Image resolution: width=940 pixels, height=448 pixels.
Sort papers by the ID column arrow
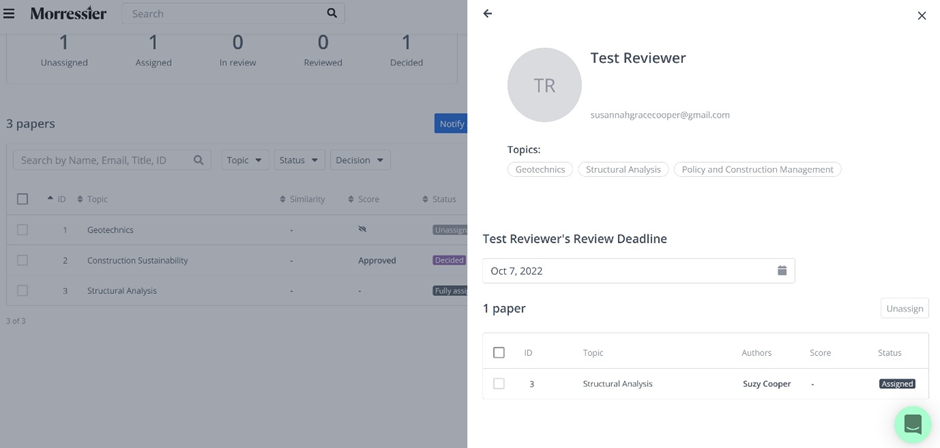tap(51, 199)
